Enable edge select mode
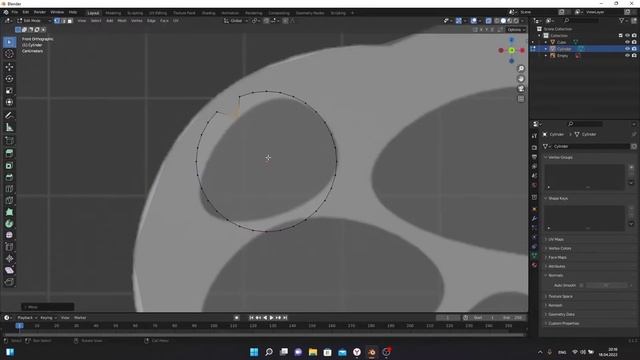The height and width of the screenshot is (360, 640). [63, 20]
